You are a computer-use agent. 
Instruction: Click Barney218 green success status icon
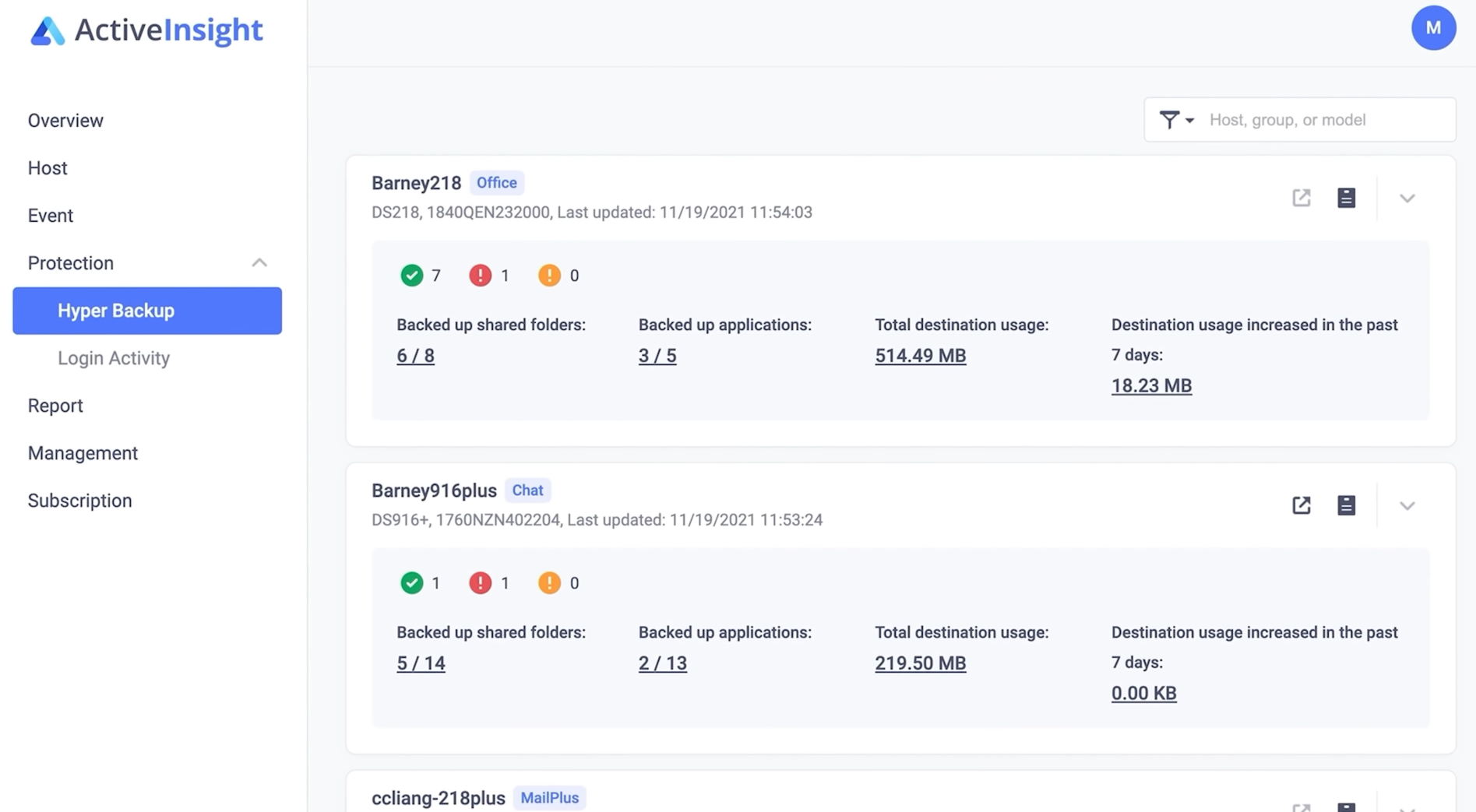tap(411, 275)
